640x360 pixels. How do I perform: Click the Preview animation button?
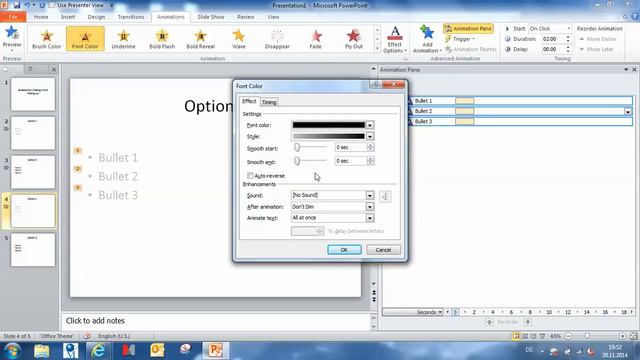coord(12,37)
